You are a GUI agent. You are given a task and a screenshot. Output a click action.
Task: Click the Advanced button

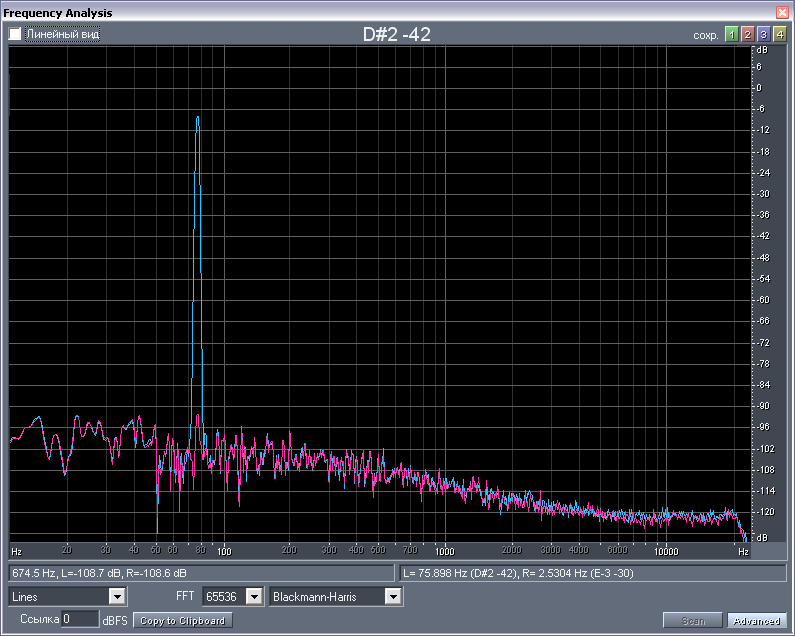[756, 620]
